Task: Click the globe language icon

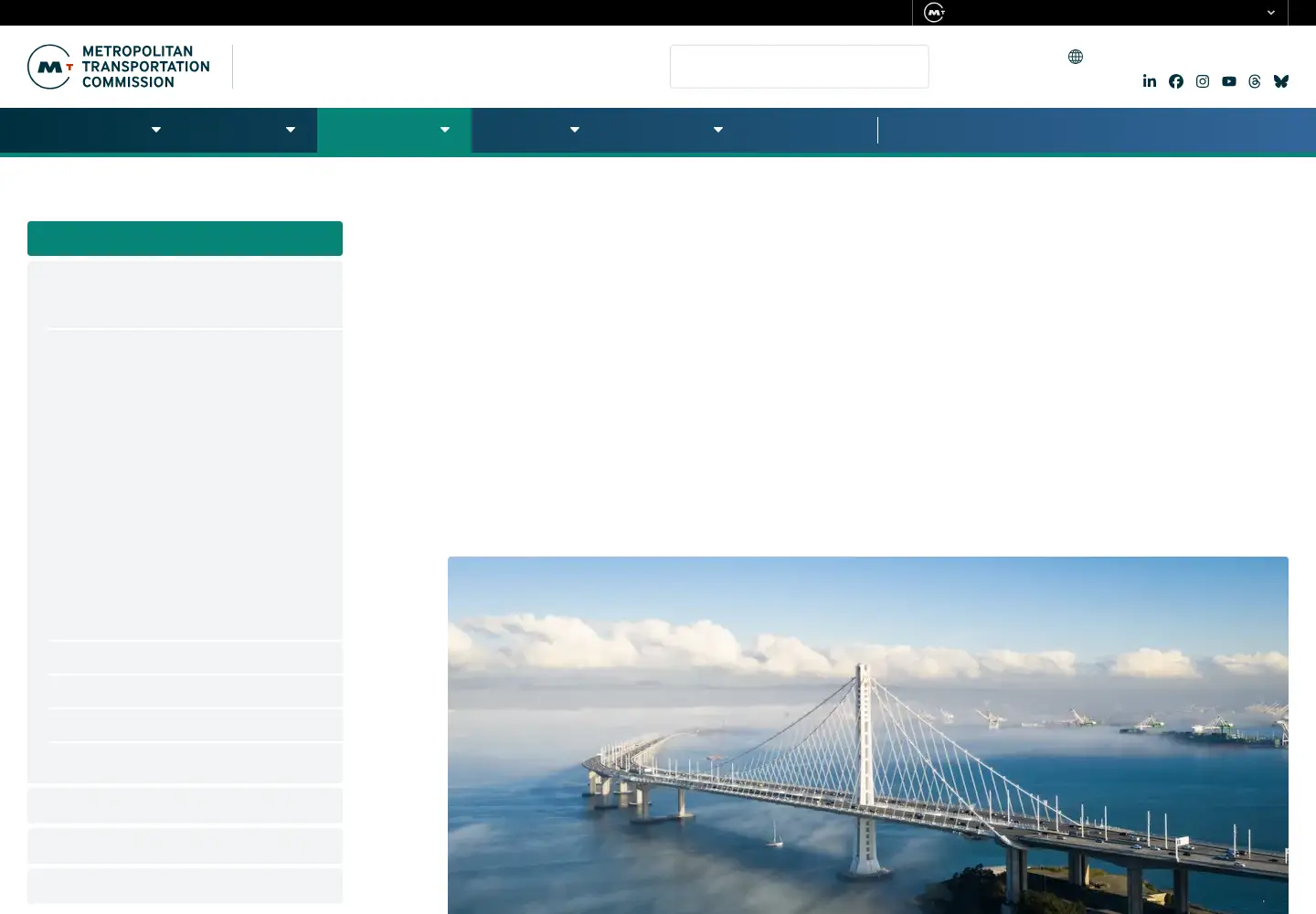Action: click(x=1076, y=57)
